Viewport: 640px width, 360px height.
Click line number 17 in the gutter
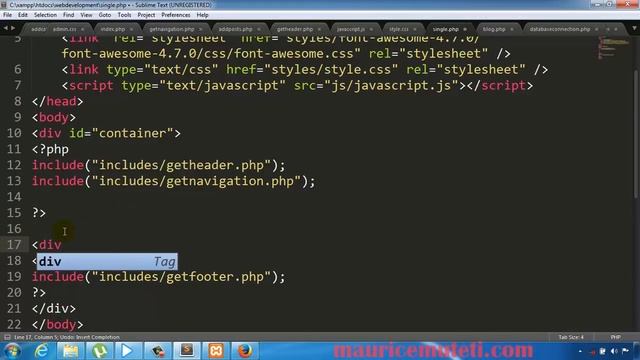[x=14, y=245]
